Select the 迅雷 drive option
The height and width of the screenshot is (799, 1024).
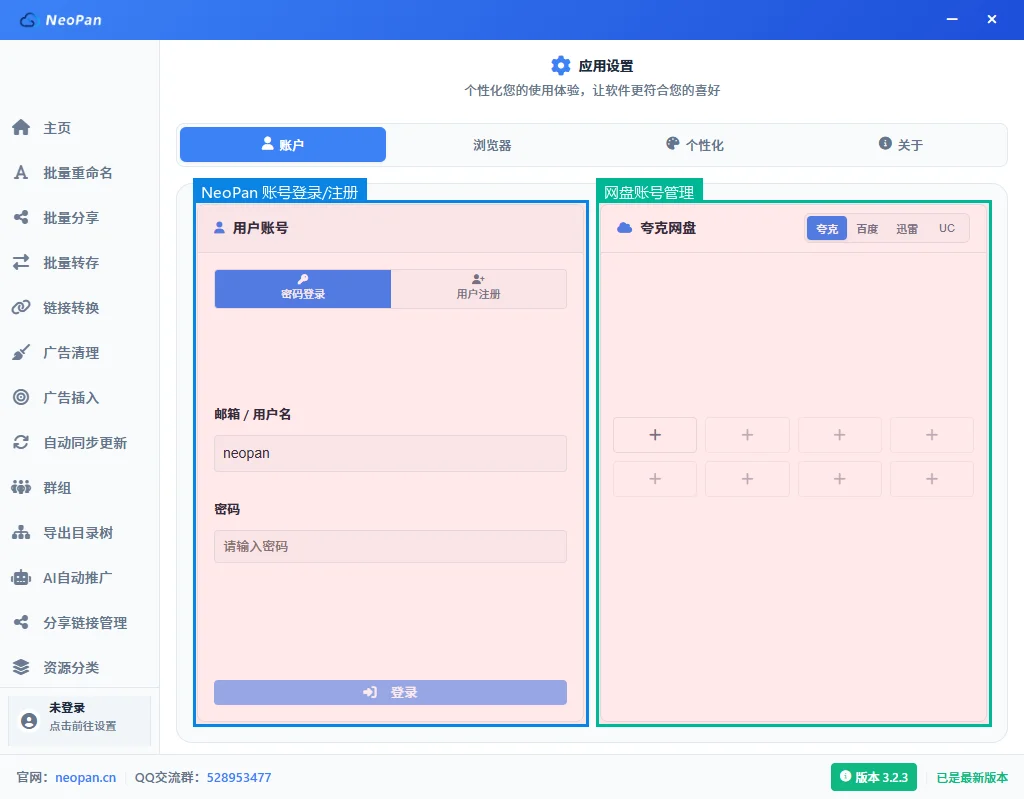pyautogui.click(x=907, y=229)
